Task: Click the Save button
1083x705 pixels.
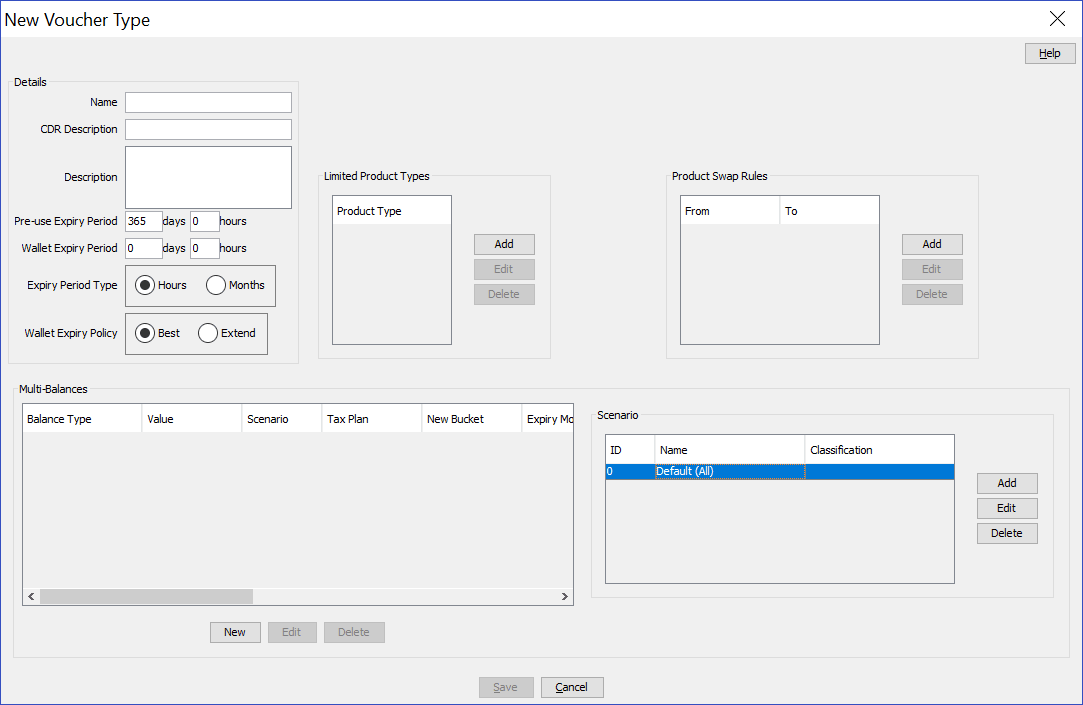Action: [506, 687]
